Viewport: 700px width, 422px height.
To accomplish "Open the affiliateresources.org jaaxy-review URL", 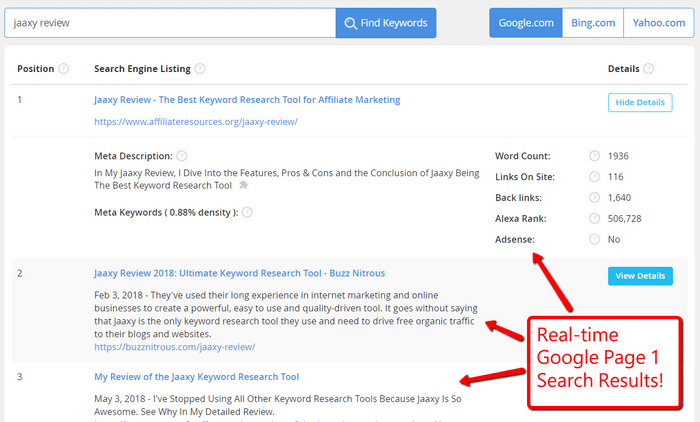I will pyautogui.click(x=196, y=121).
